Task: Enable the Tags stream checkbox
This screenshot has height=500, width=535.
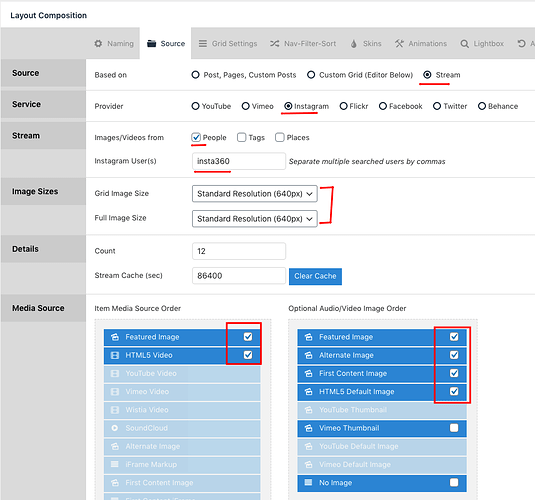Action: [x=242, y=138]
